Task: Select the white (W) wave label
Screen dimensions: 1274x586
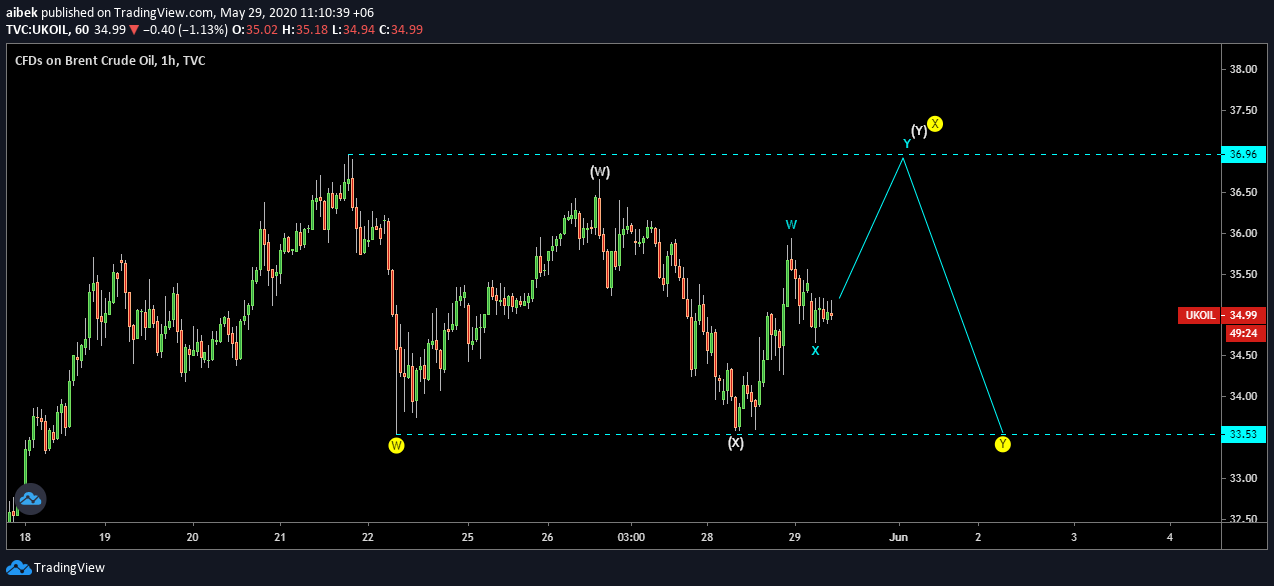Action: [600, 172]
